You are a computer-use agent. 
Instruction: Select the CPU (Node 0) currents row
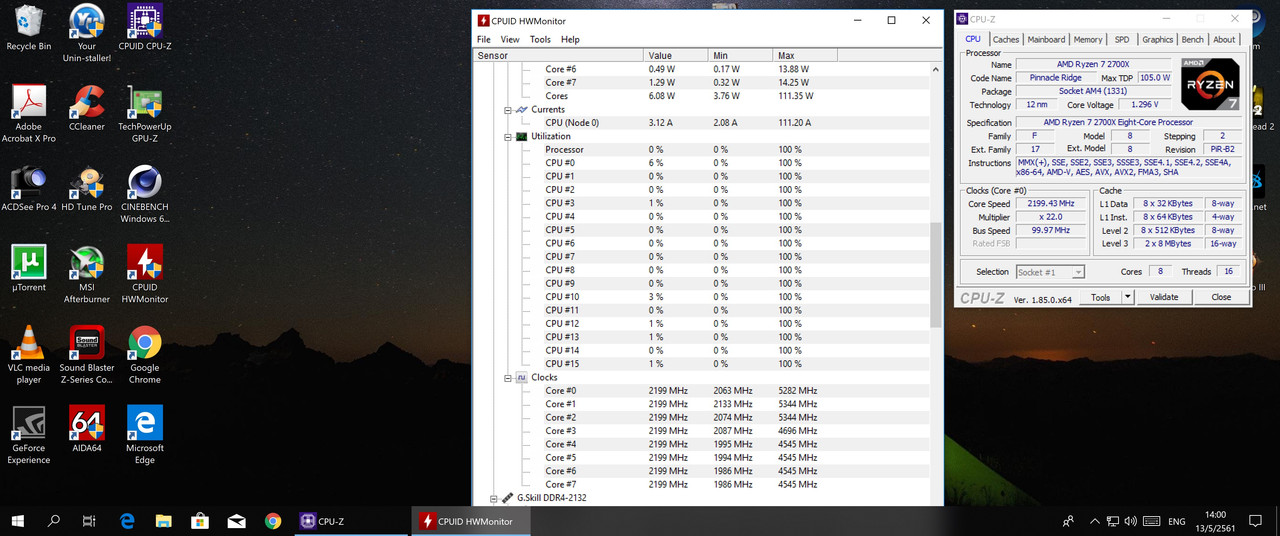pyautogui.click(x=701, y=123)
